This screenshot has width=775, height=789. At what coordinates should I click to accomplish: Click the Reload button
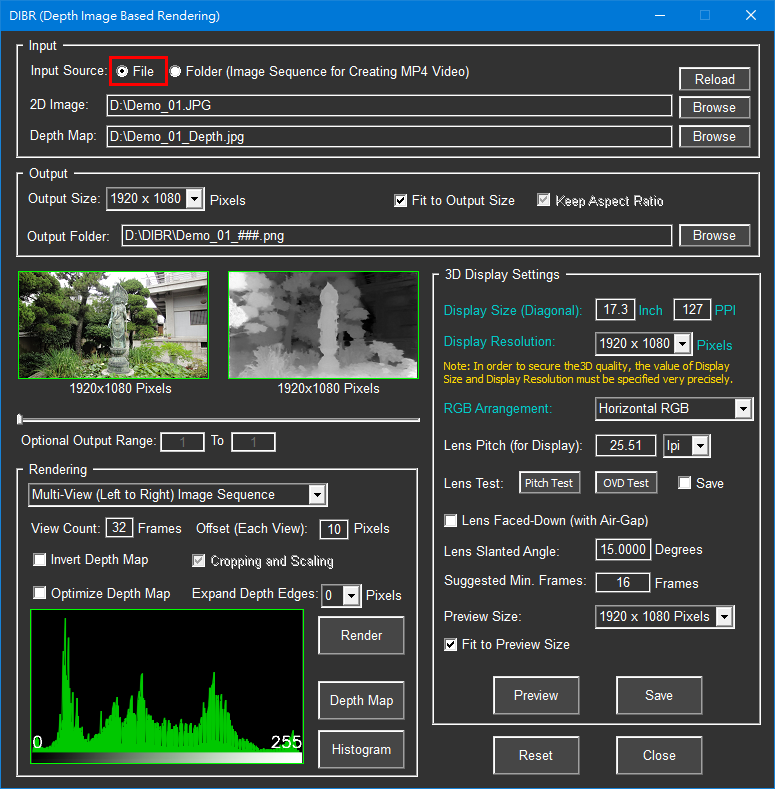[714, 80]
